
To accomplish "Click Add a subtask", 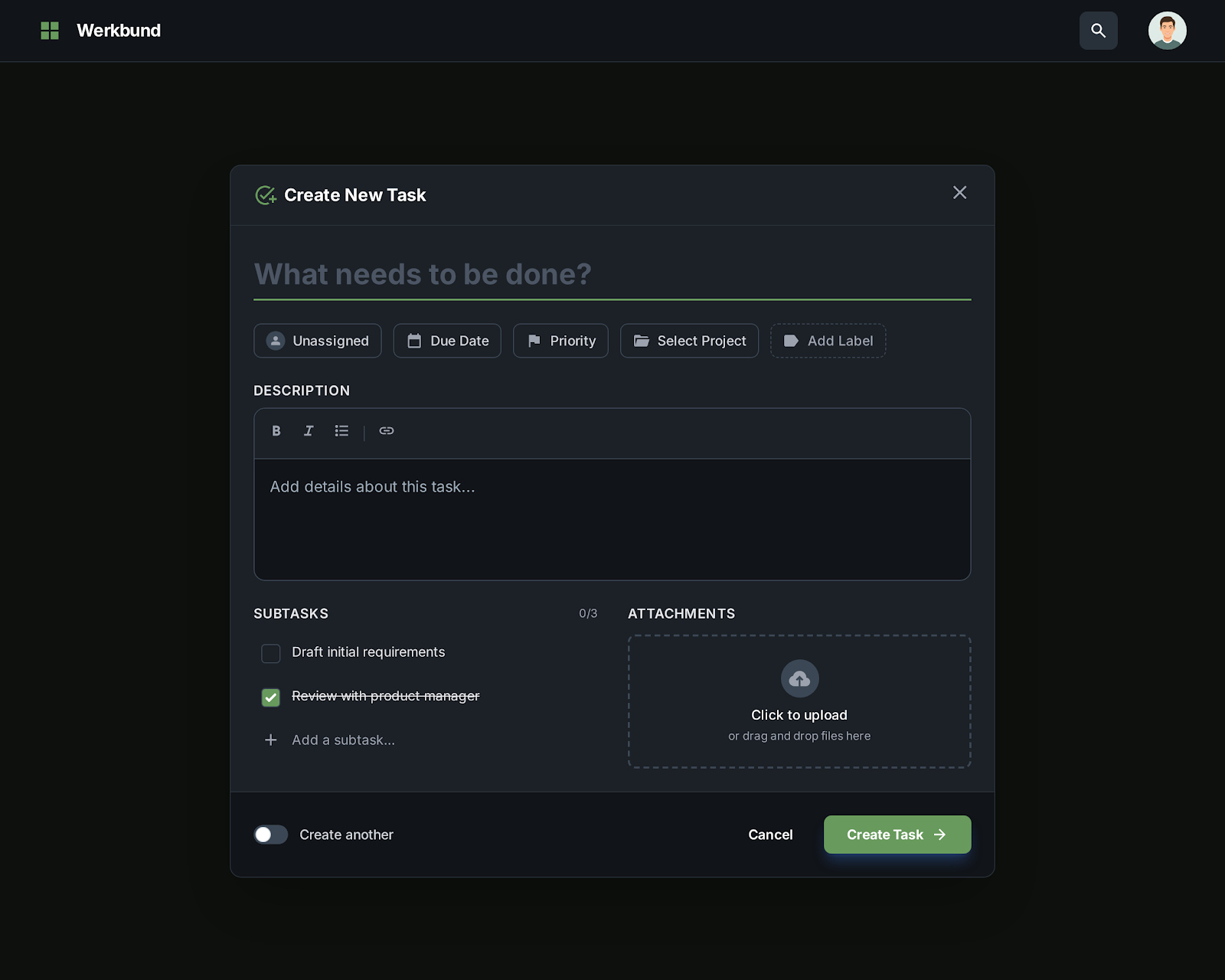I will tap(343, 740).
